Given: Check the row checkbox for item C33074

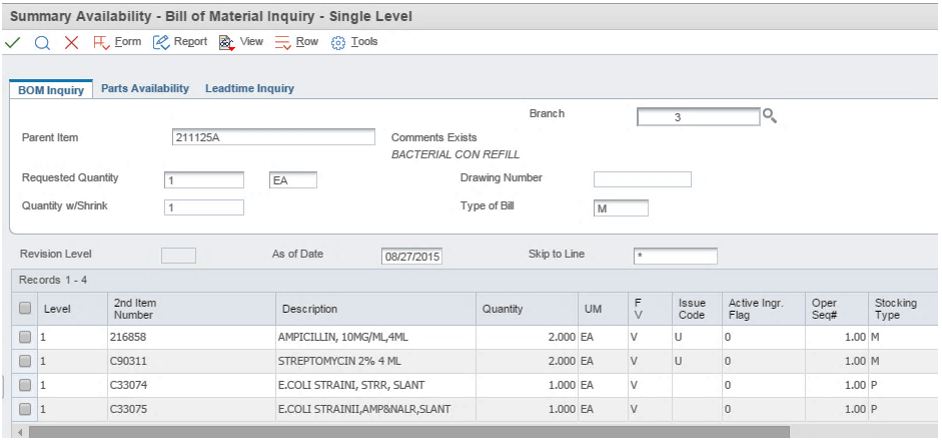Looking at the screenshot, I should tap(25, 386).
